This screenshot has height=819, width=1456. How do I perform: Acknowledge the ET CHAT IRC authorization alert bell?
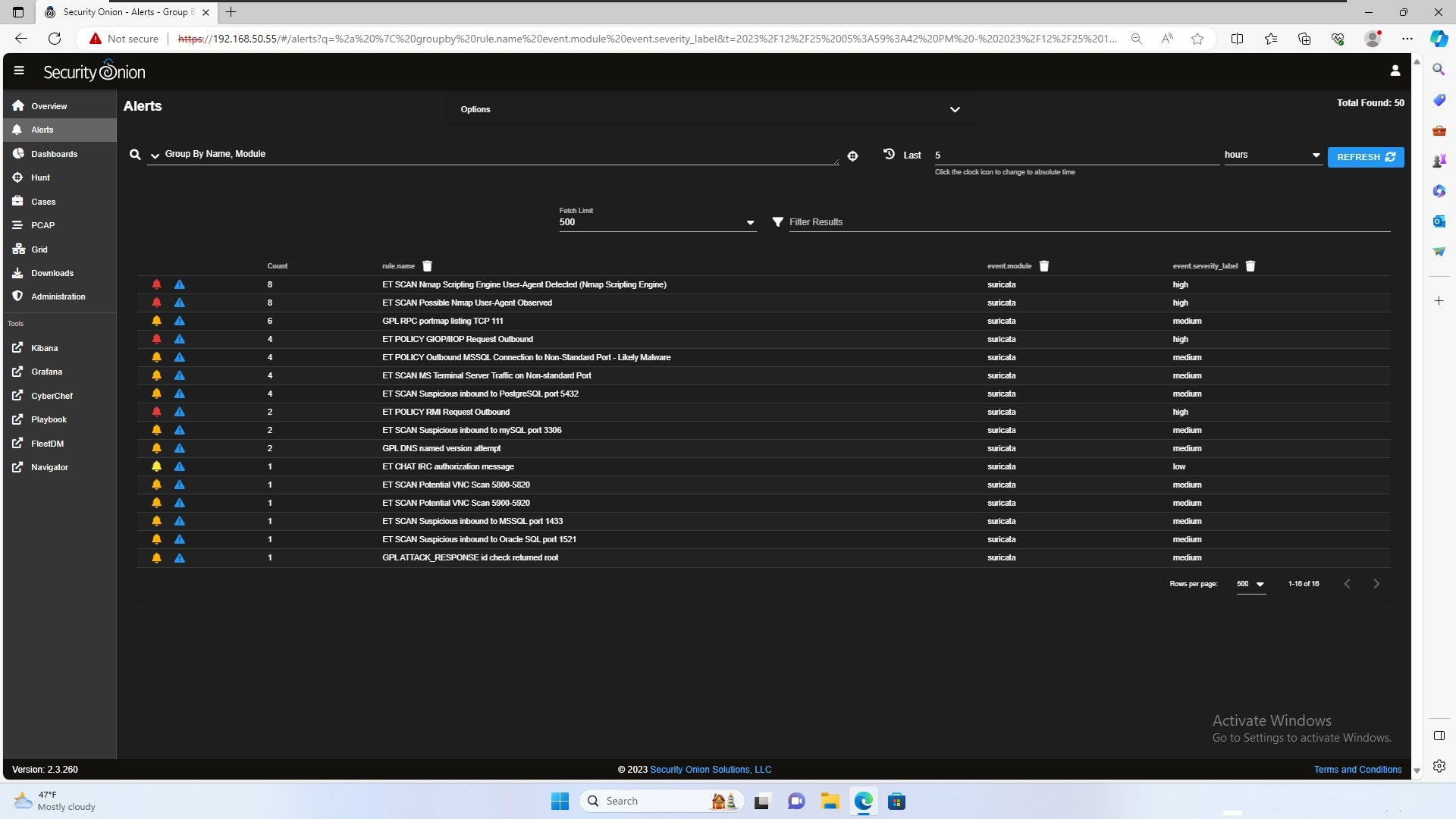pos(156,466)
